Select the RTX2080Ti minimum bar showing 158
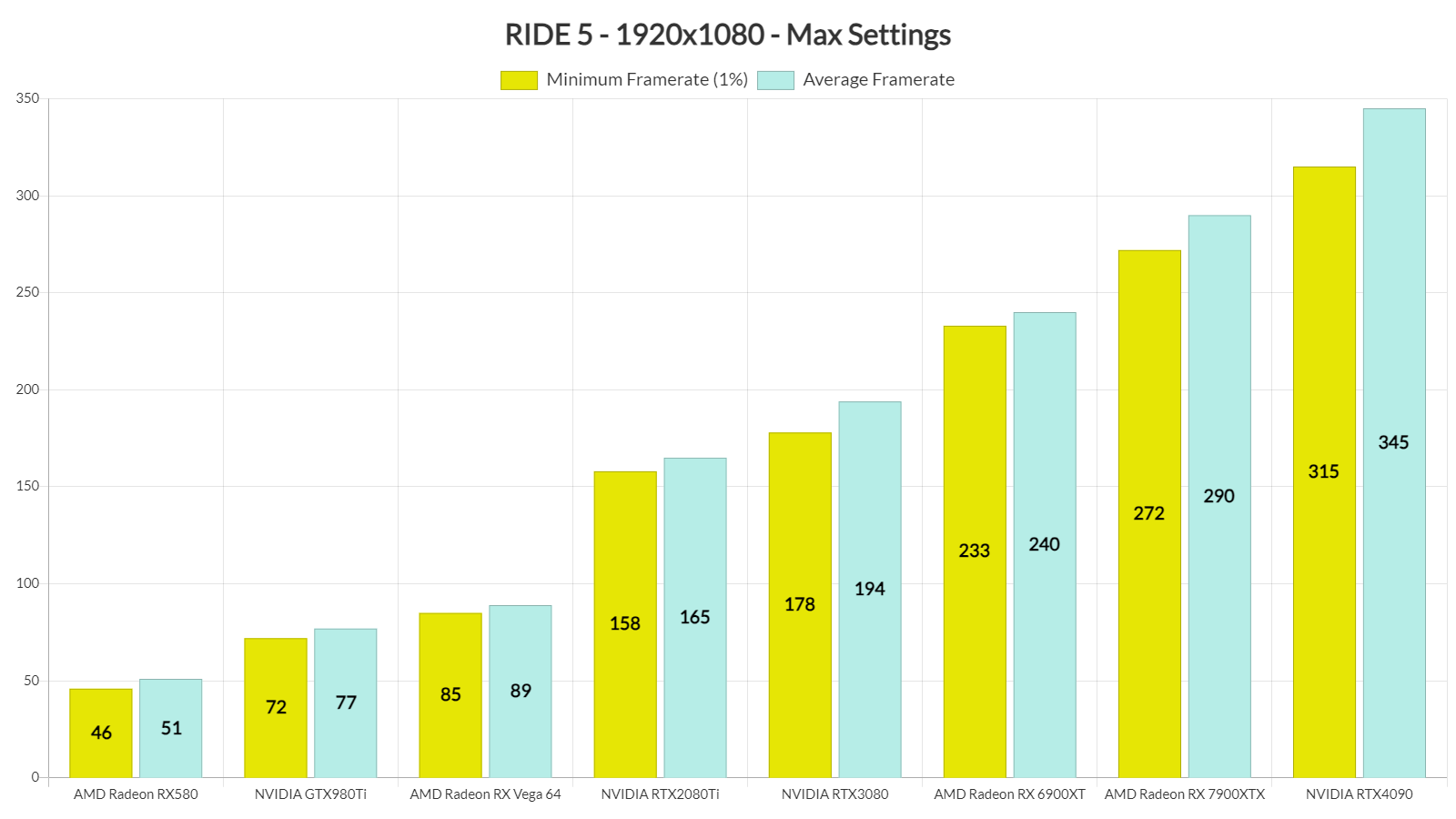 [624, 623]
